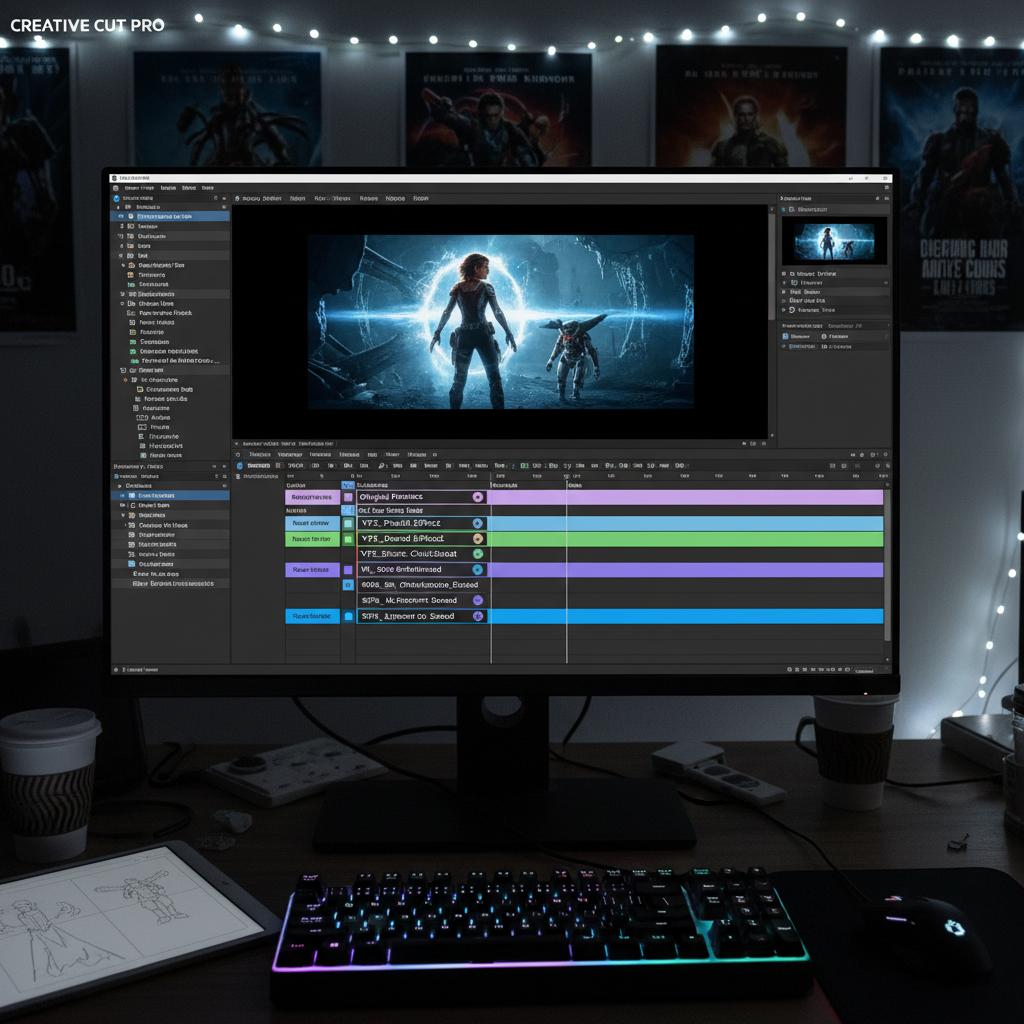Click the app icon in the window title bar
The width and height of the screenshot is (1024, 1024).
coord(116,177)
